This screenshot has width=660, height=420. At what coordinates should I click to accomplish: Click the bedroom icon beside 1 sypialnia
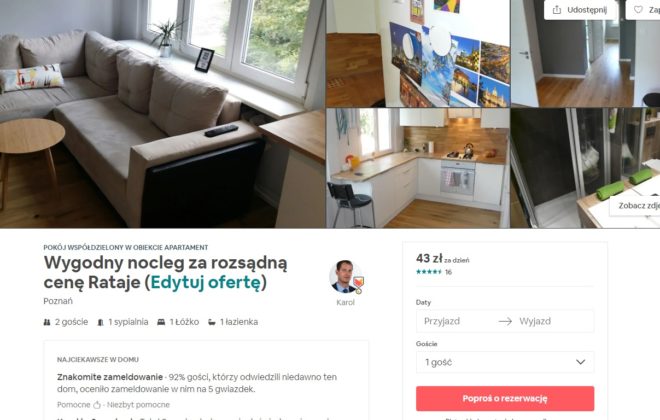tap(100, 322)
